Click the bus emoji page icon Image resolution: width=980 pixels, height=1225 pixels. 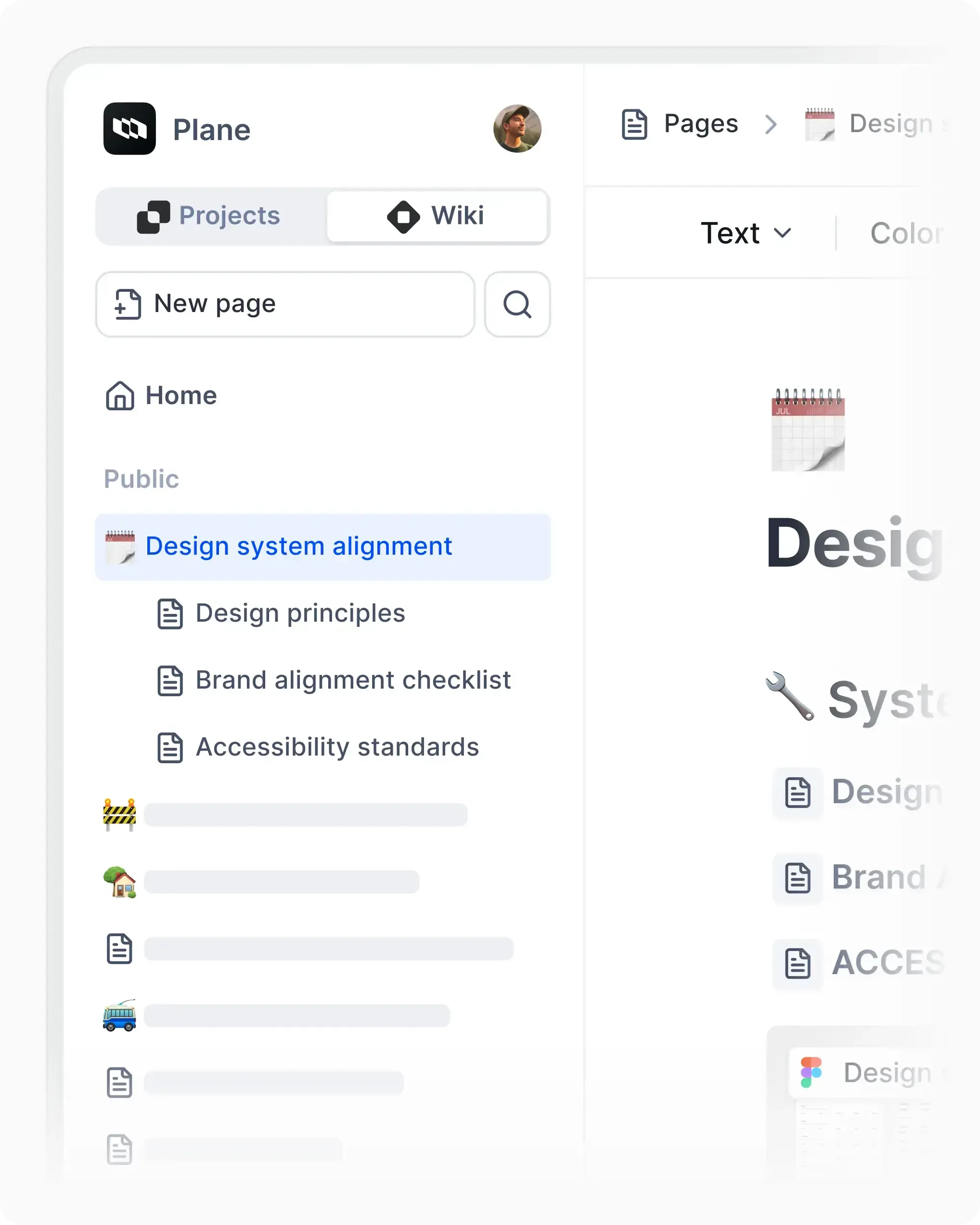click(119, 1016)
